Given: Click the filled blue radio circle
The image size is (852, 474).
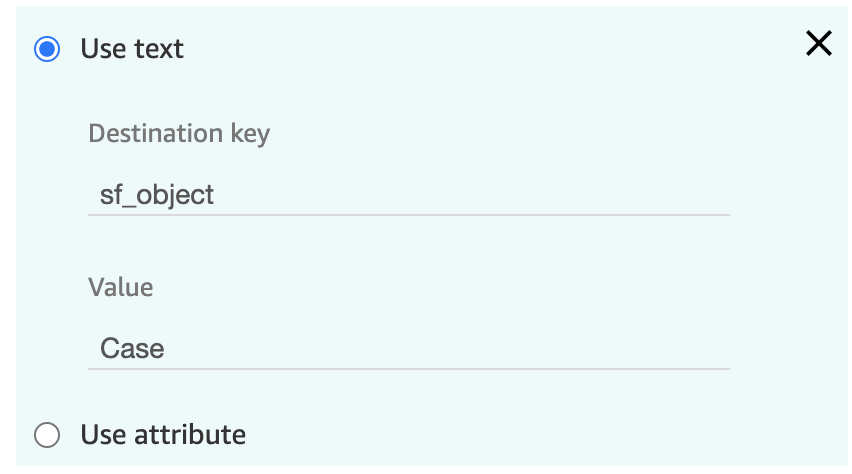Looking at the screenshot, I should [x=47, y=49].
